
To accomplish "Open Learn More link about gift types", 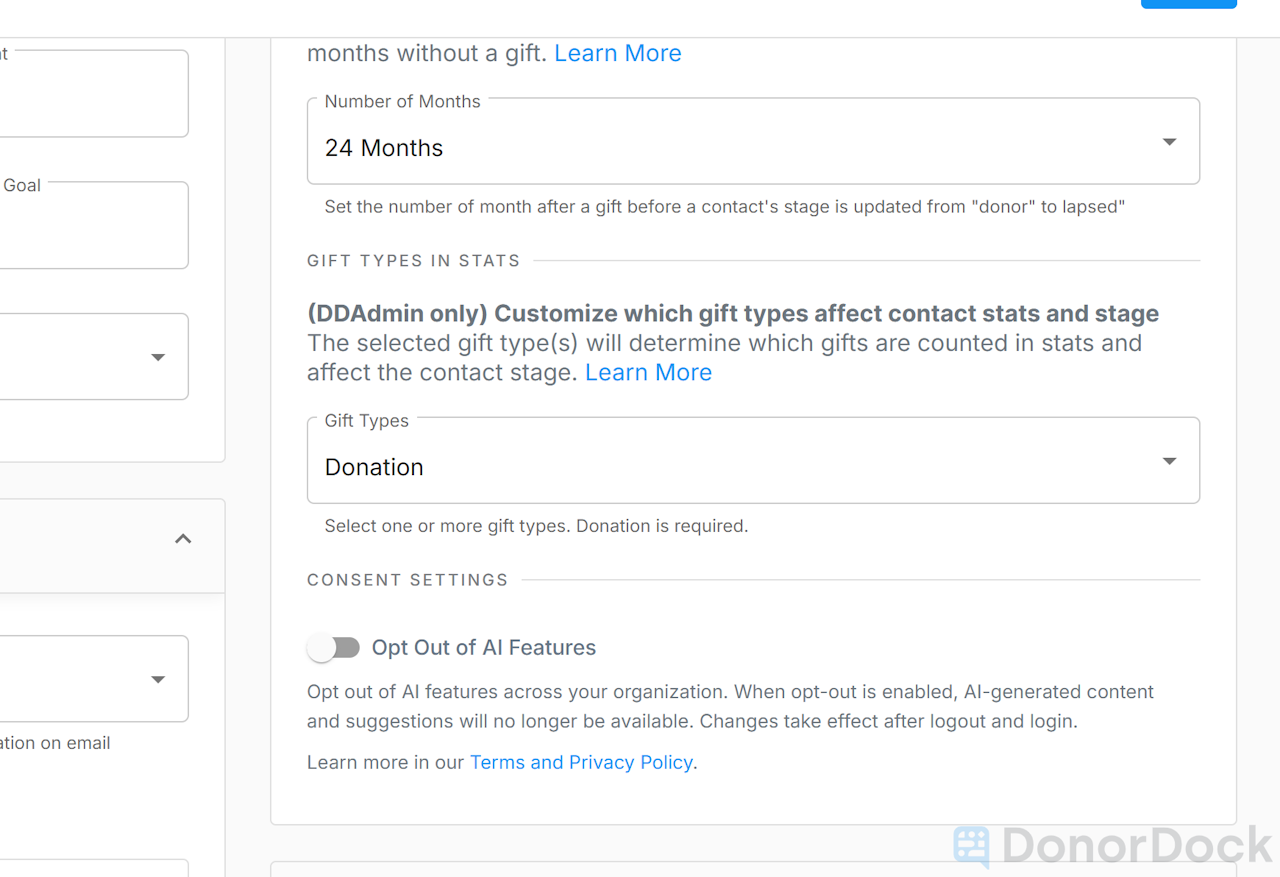I will tap(648, 372).
